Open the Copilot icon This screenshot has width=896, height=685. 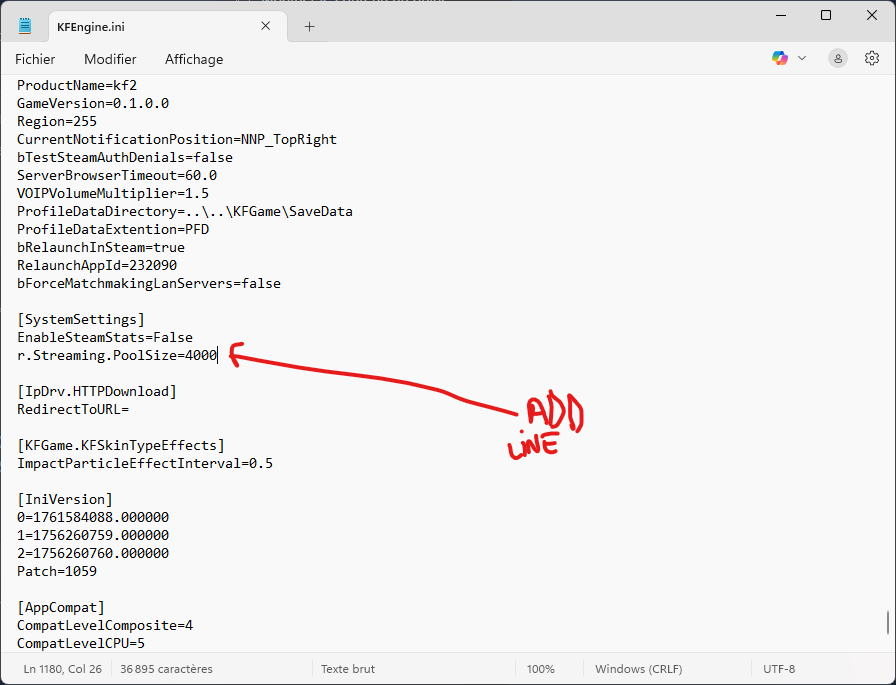tap(779, 58)
